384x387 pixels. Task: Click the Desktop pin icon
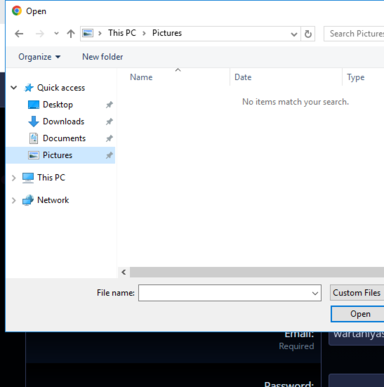[x=109, y=105]
